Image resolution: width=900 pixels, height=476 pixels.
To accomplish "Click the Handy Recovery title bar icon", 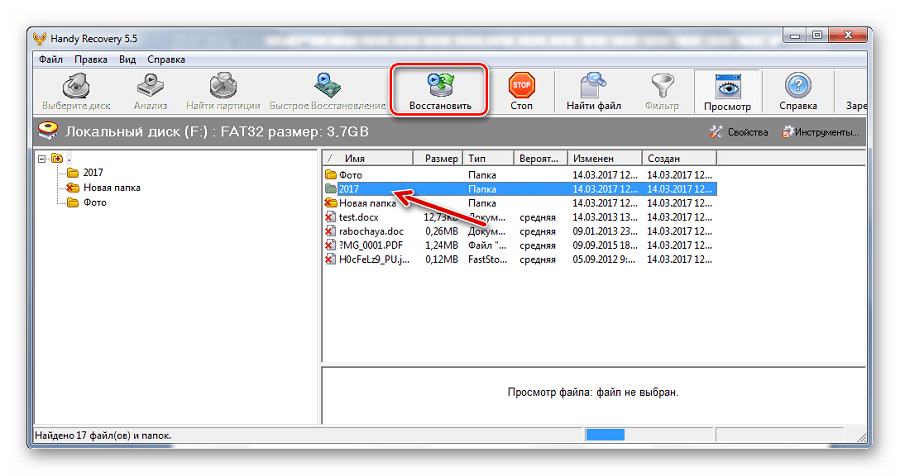I will pyautogui.click(x=40, y=38).
